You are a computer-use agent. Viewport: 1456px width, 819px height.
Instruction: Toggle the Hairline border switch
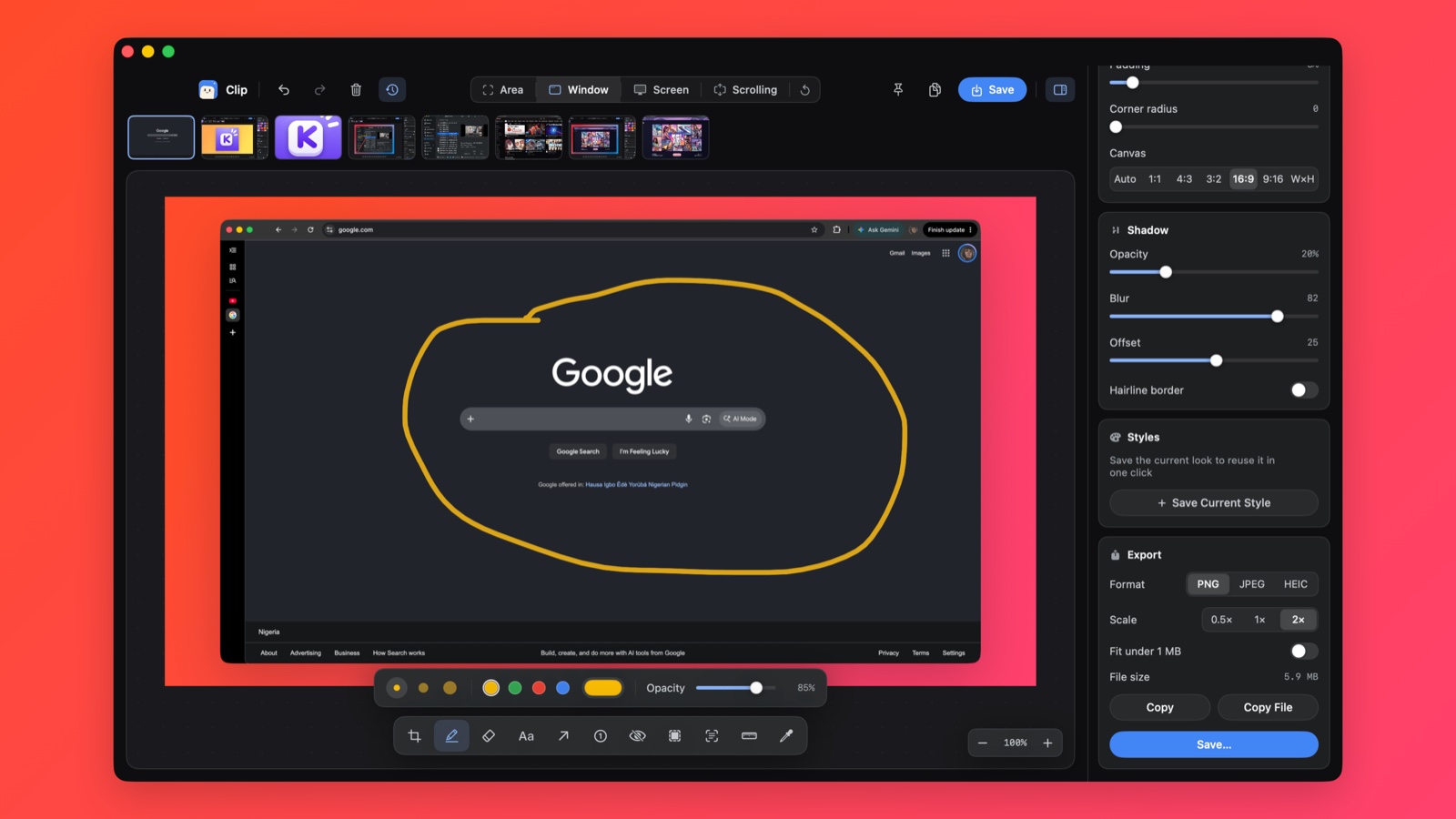[x=1304, y=390]
